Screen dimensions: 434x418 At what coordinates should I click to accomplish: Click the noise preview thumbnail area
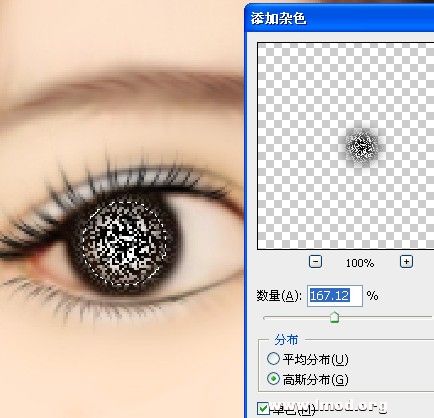point(346,146)
